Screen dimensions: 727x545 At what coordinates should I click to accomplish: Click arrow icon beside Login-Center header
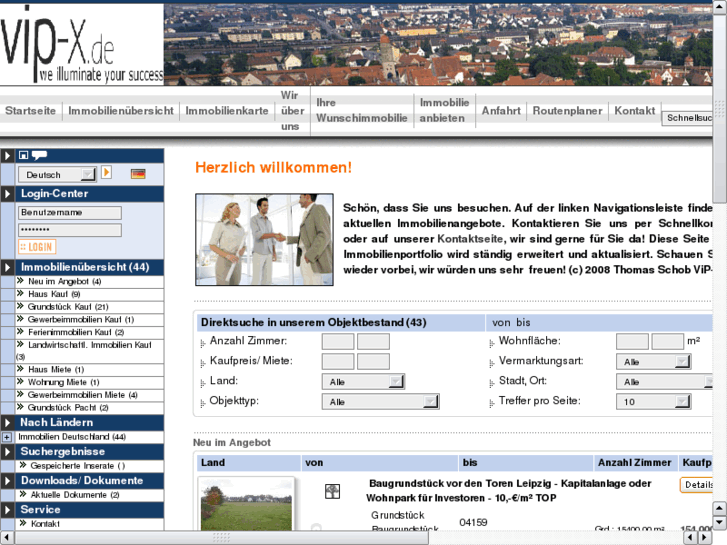[8, 194]
